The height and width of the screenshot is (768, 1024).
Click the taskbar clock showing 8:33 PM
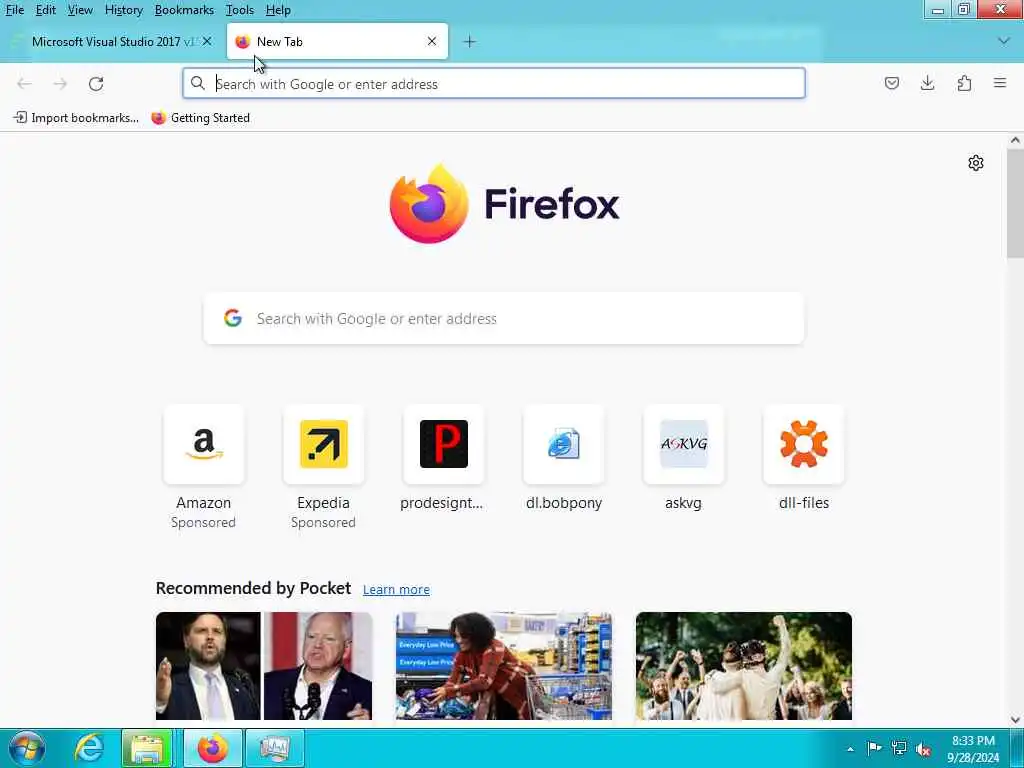973,749
